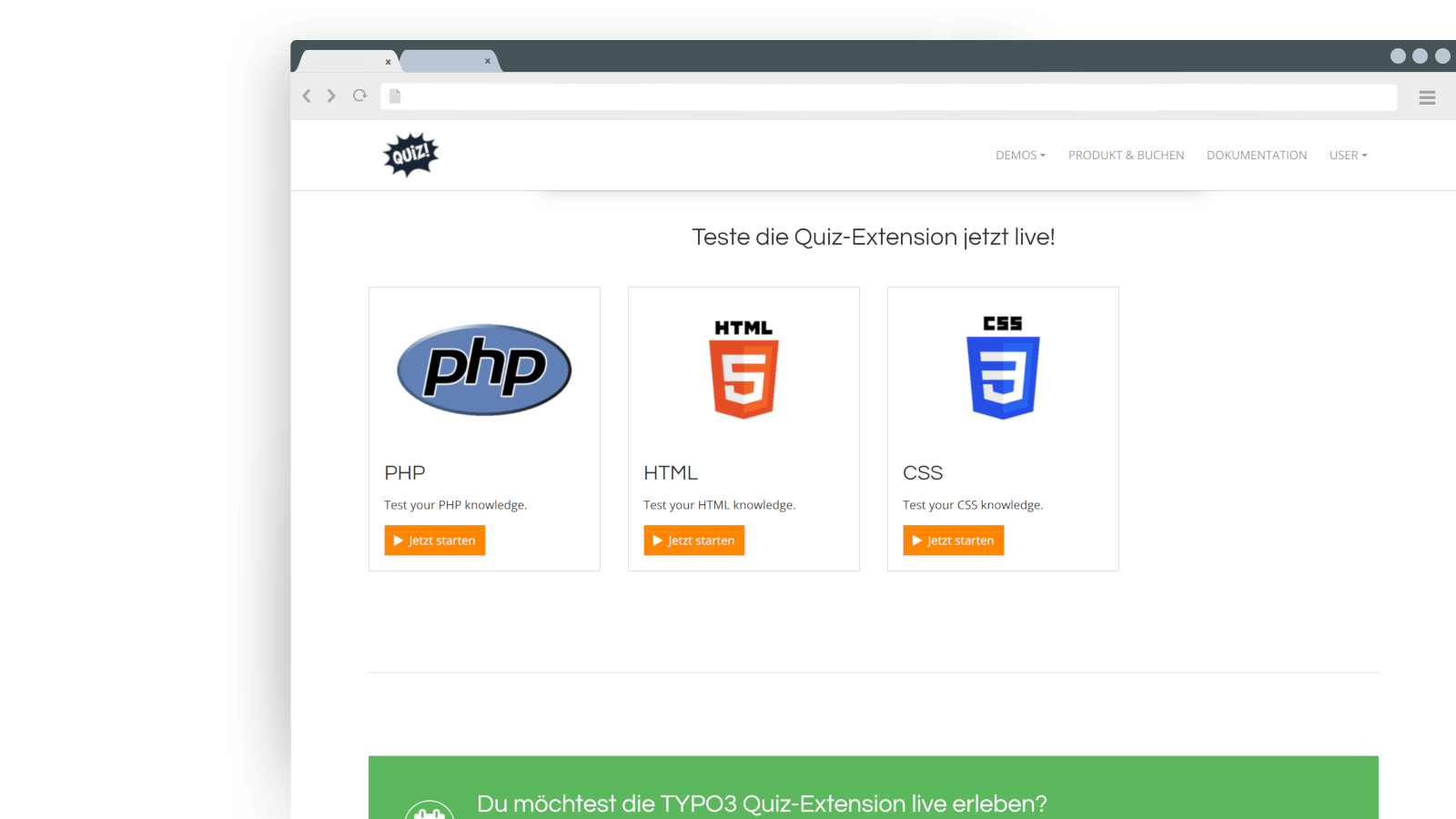Click the Quiz! logo in header

click(x=410, y=155)
